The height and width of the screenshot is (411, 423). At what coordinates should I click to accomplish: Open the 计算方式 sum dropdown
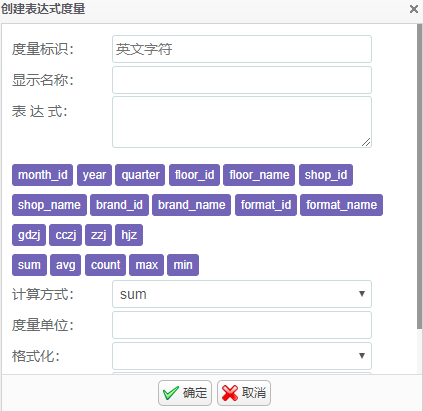[242, 294]
